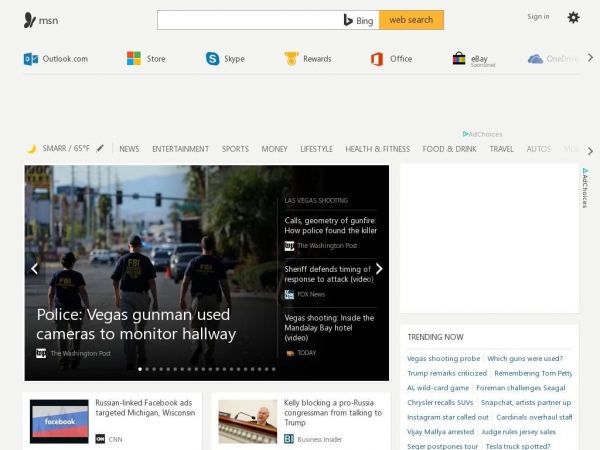Click the CNN source logo
The width and height of the screenshot is (600, 450).
tap(100, 439)
